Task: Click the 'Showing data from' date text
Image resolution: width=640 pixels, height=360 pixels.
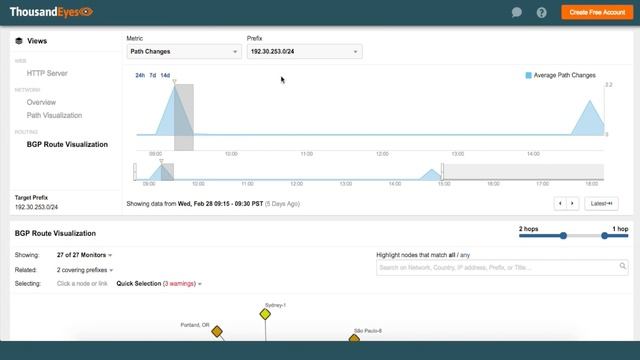Action: (x=213, y=204)
